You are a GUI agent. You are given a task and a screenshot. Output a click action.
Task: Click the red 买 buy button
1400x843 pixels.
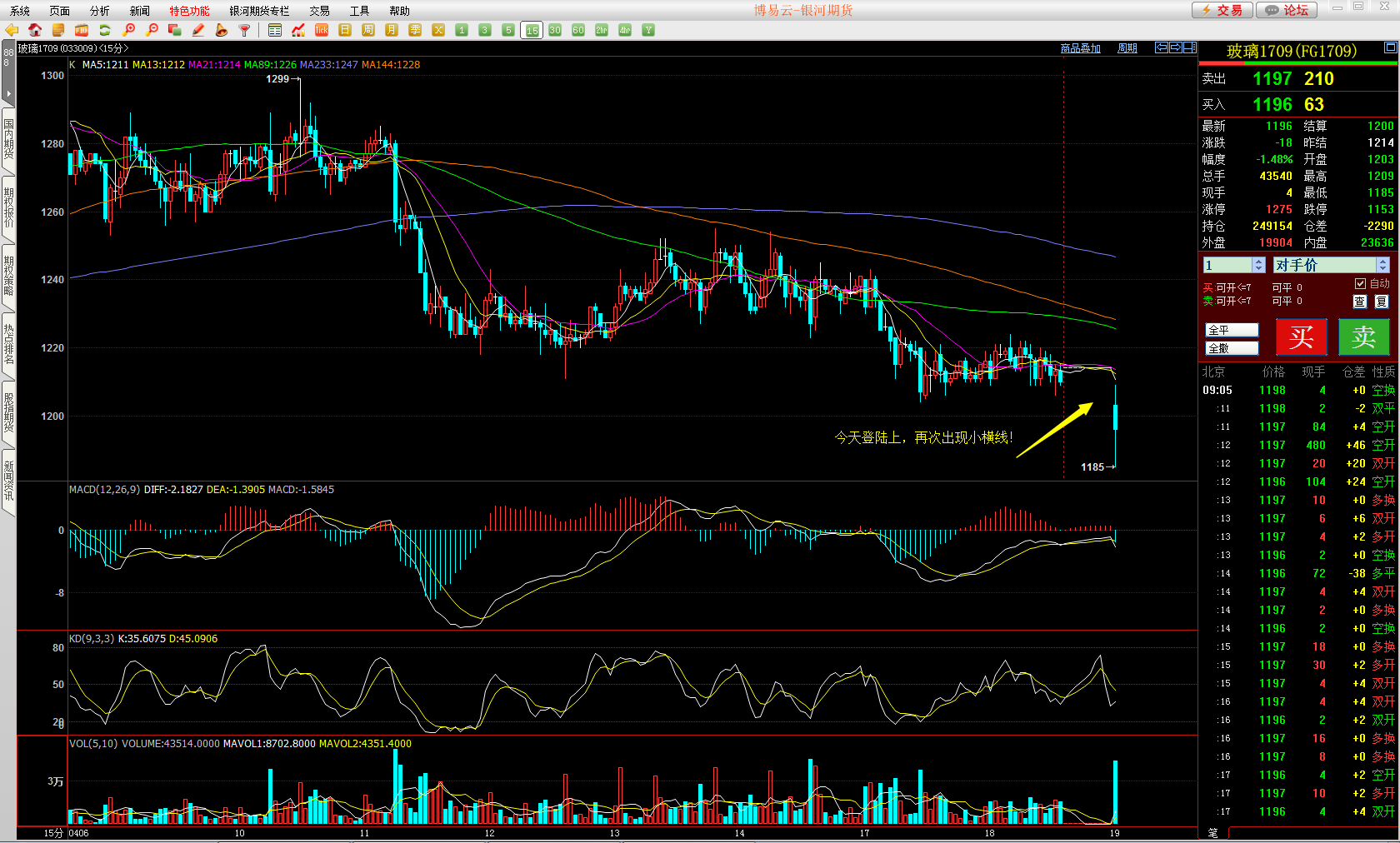(x=1301, y=337)
